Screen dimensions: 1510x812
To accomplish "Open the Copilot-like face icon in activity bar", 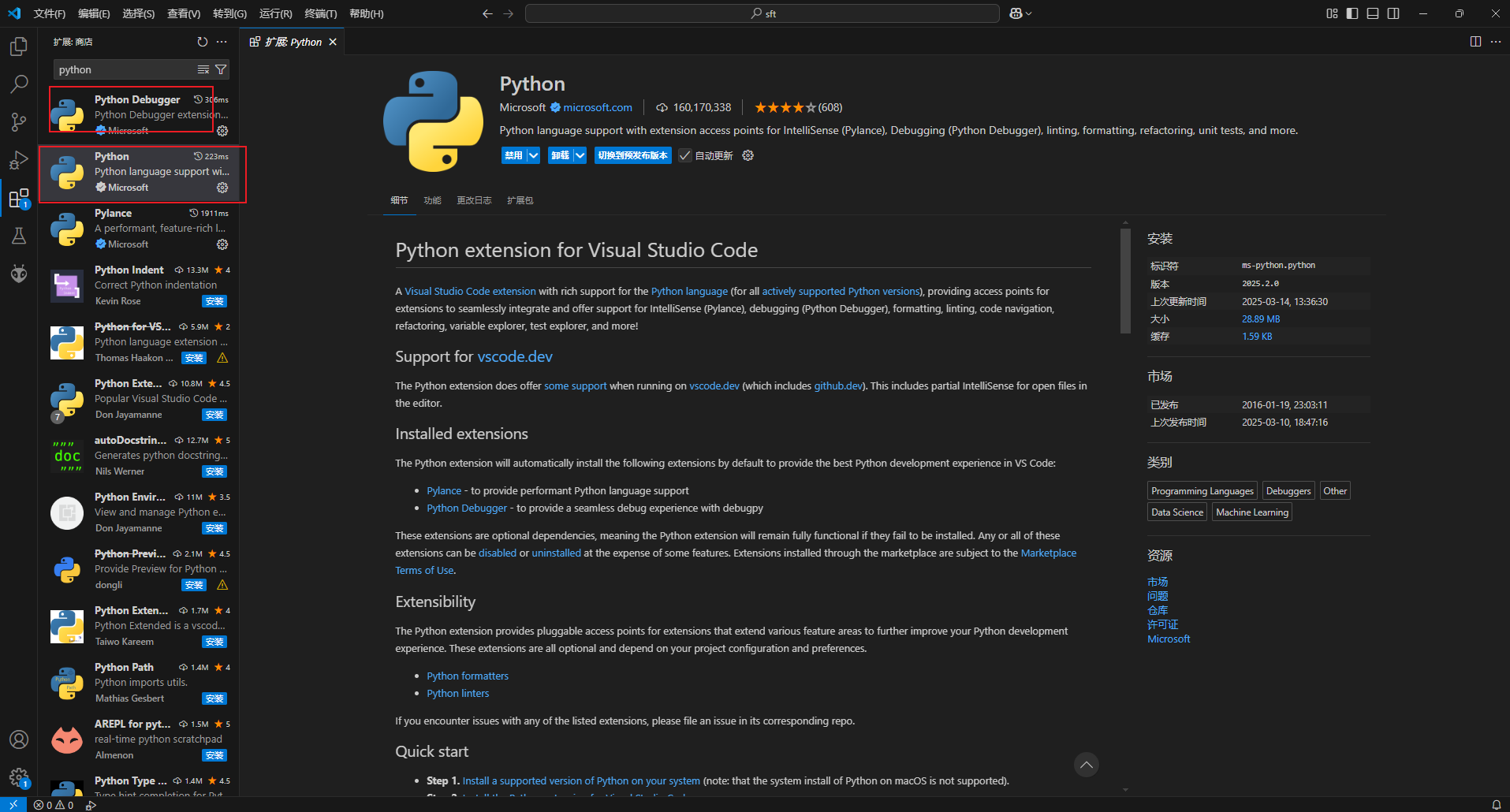I will 19,274.
